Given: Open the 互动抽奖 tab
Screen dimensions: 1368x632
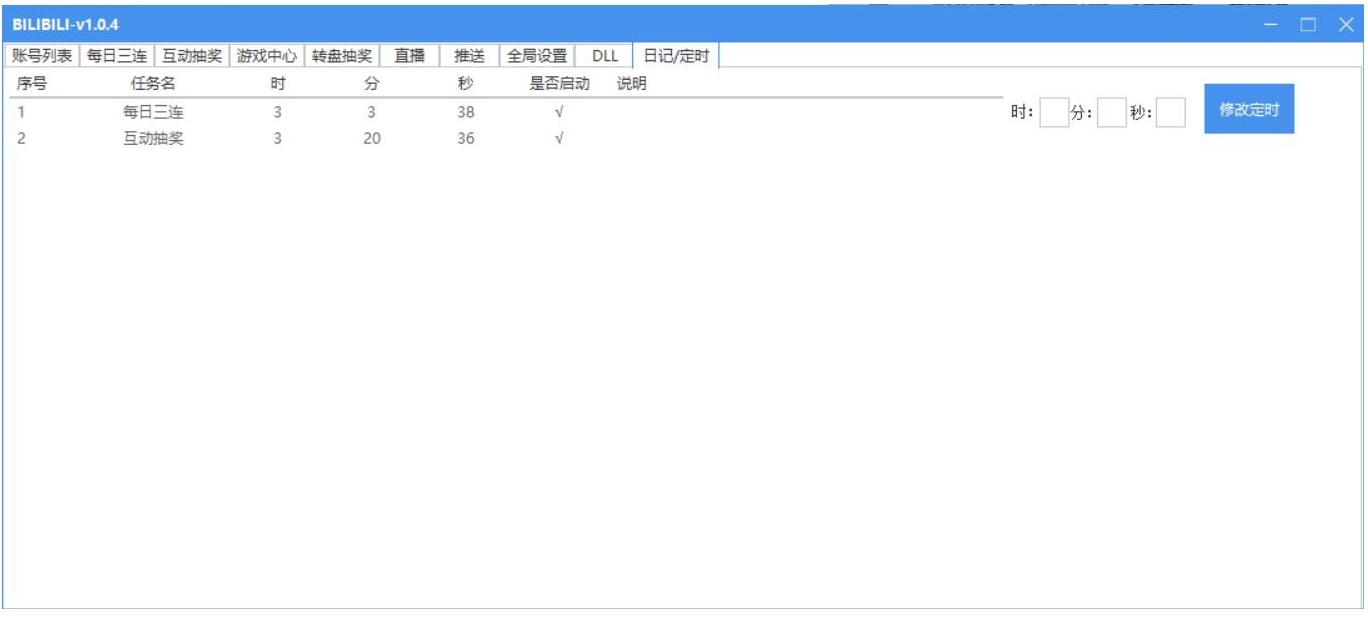Looking at the screenshot, I should tap(192, 56).
